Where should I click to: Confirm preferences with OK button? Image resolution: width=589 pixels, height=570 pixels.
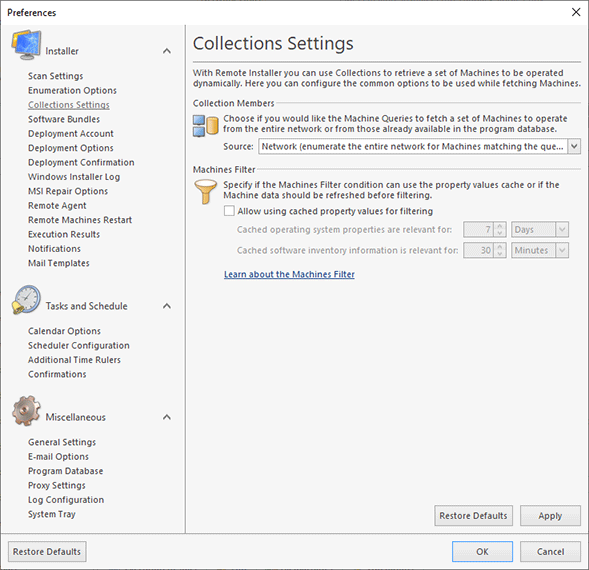click(x=482, y=551)
